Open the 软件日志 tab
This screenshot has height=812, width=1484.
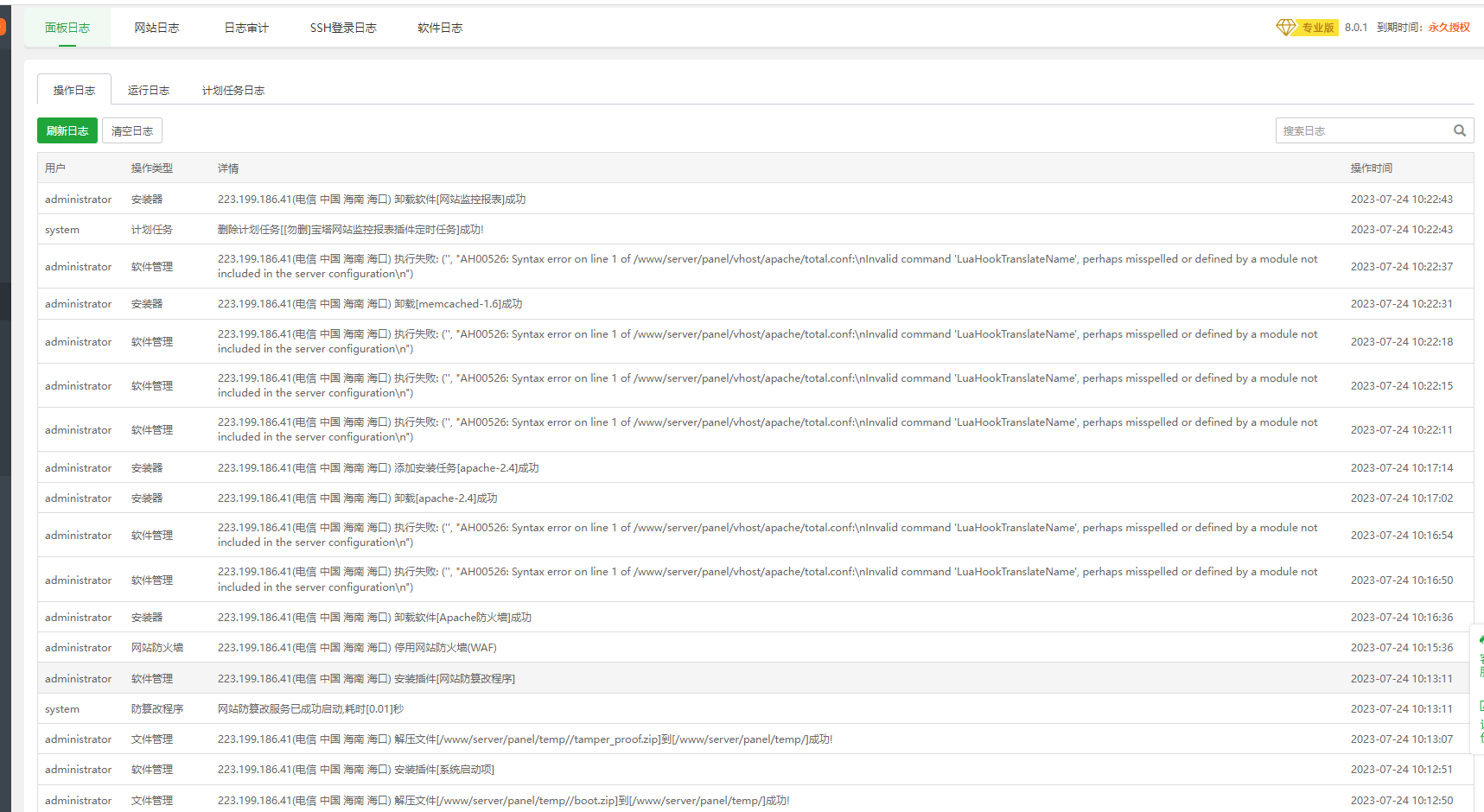click(440, 28)
